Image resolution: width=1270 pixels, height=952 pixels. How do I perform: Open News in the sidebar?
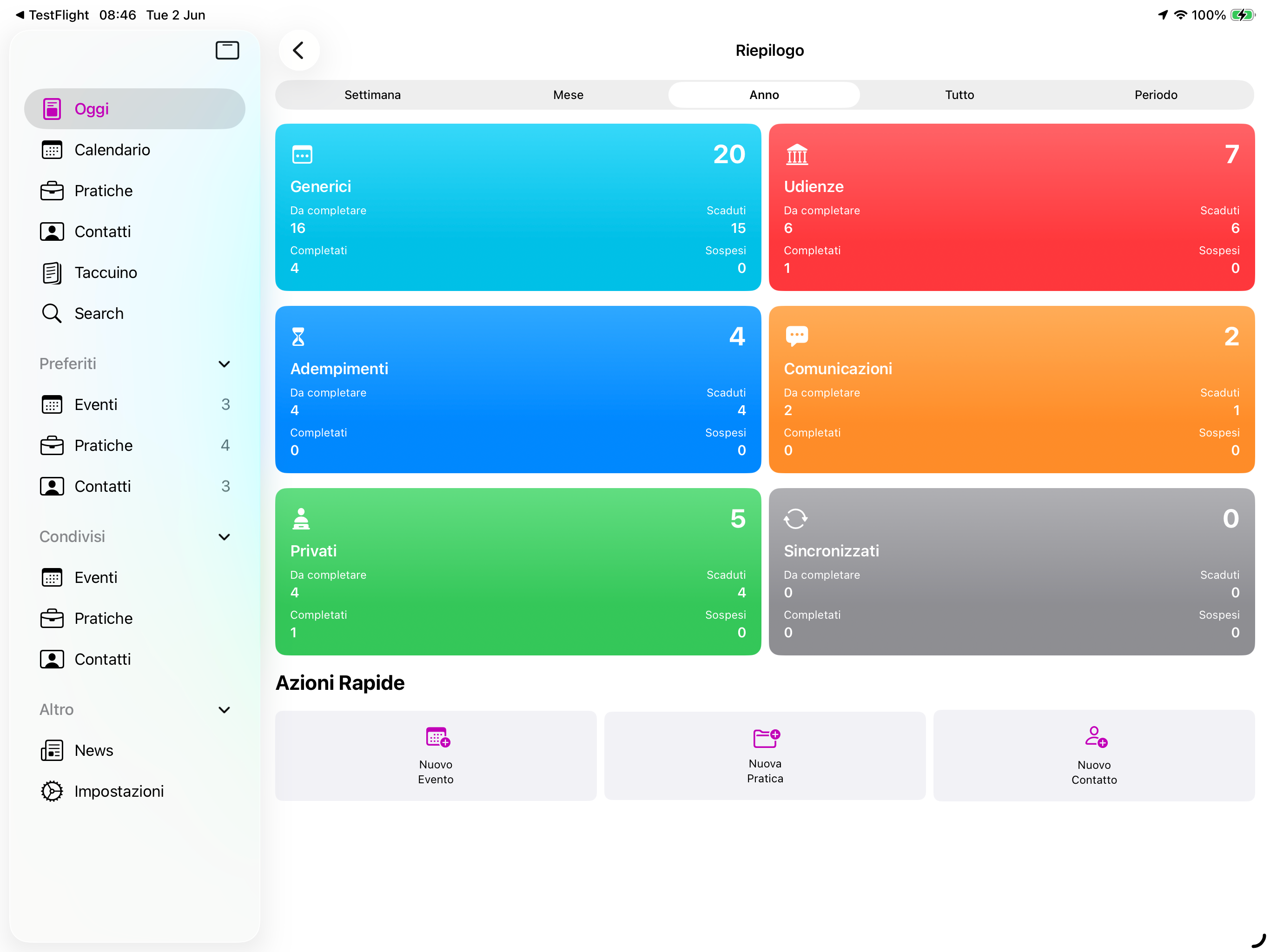(x=134, y=750)
